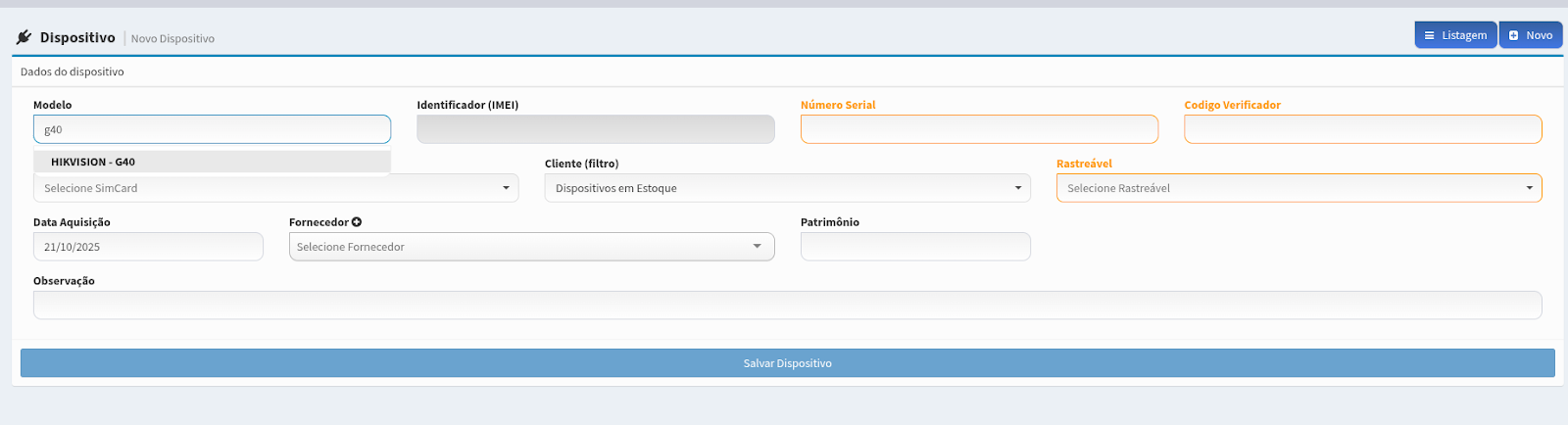Focus the Modelo input field

coord(213,129)
